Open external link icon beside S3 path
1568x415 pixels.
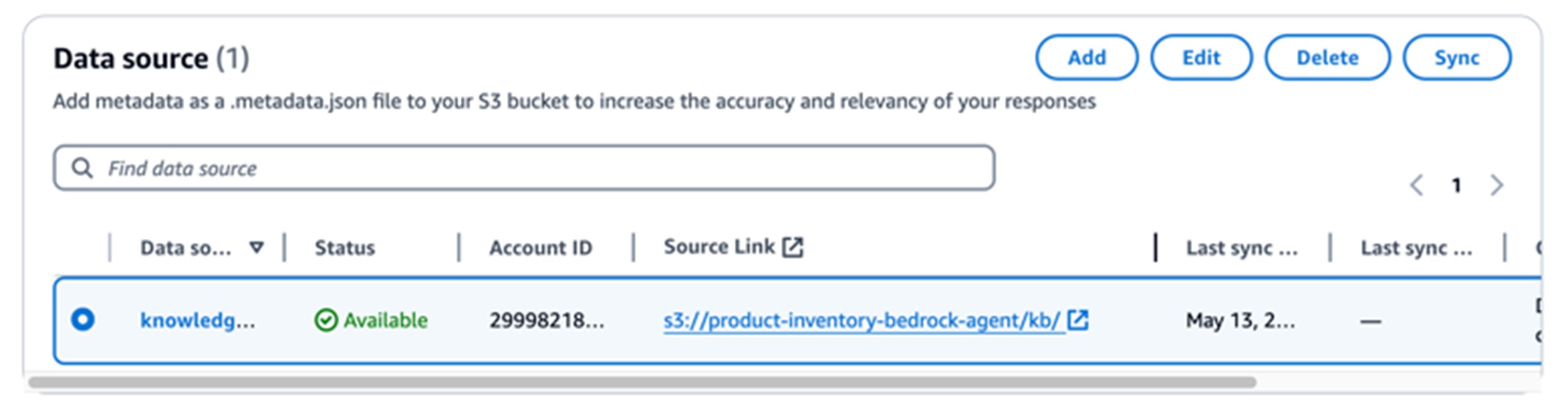pyautogui.click(x=1078, y=320)
